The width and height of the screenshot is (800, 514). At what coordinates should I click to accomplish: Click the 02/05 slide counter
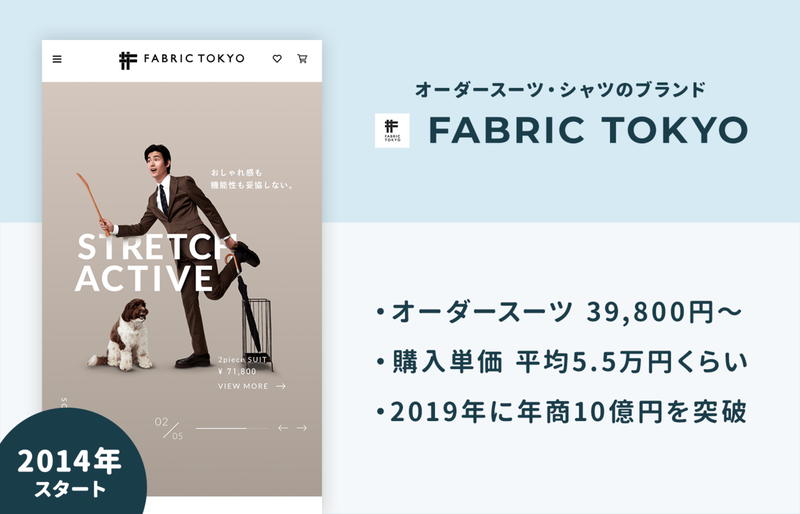[169, 428]
